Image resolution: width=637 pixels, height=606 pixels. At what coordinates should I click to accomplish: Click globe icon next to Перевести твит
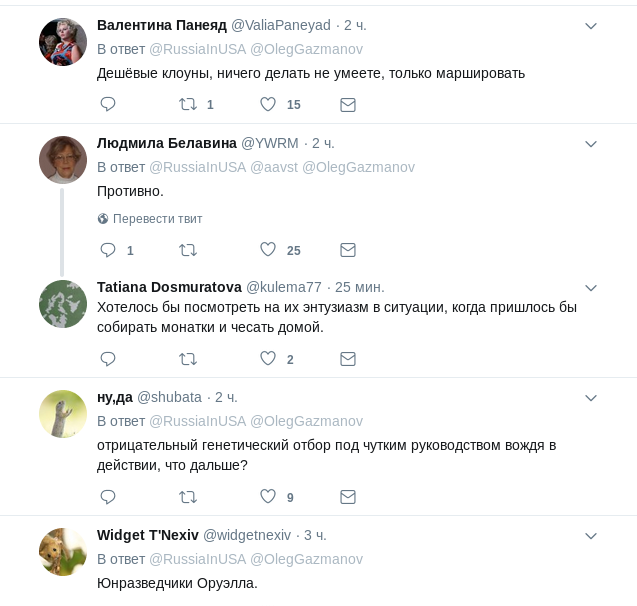(102, 218)
